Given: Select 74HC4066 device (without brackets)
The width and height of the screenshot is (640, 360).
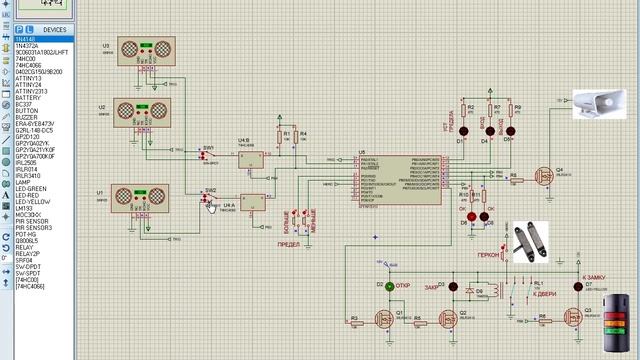Looking at the screenshot, I should pyautogui.click(x=44, y=65).
